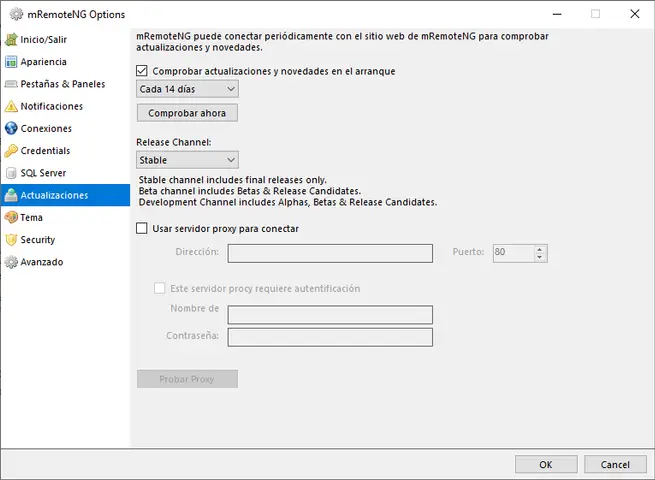Click the Nombre de username field
This screenshot has width=655, height=480.
point(330,315)
